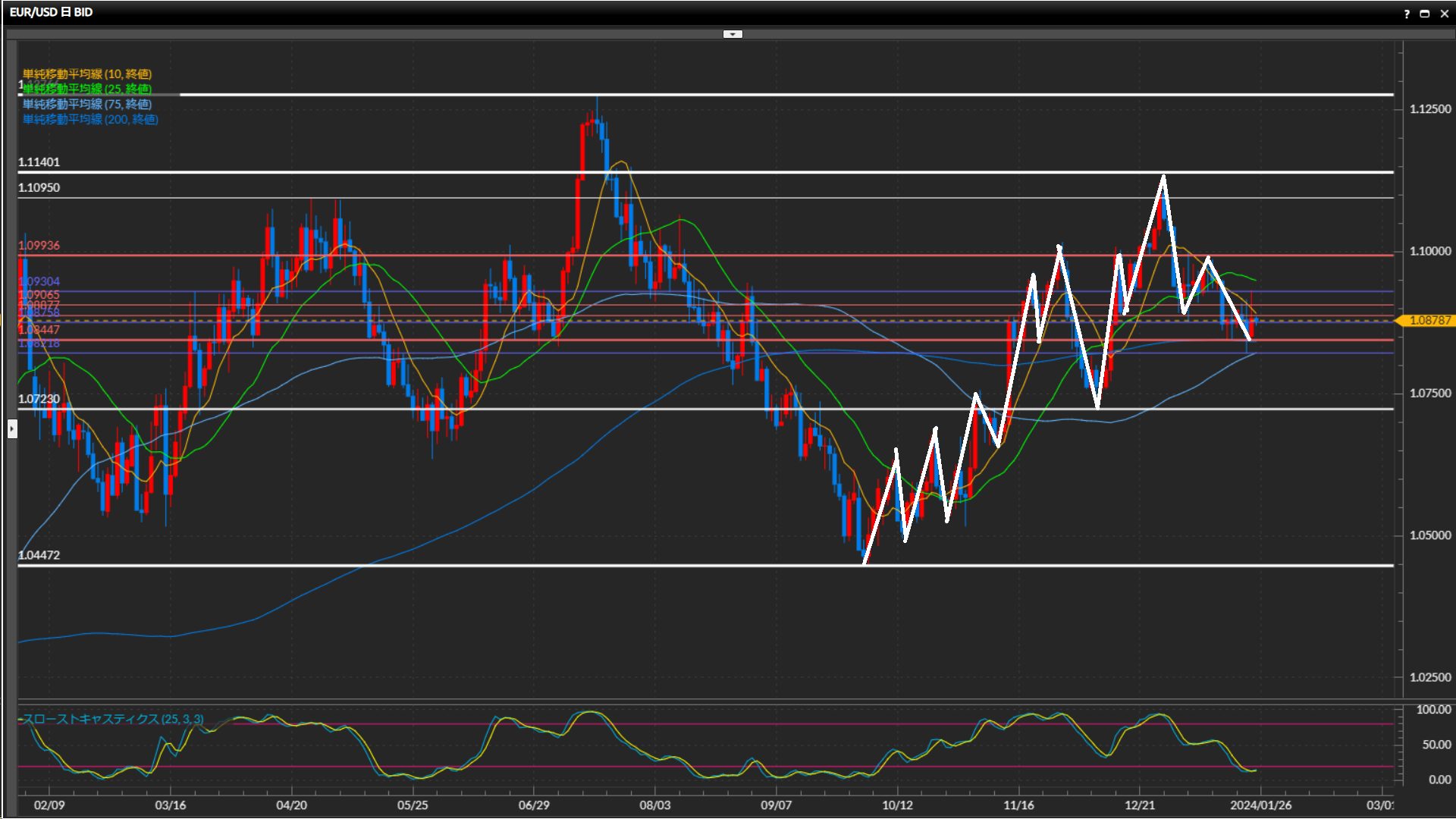Image resolution: width=1456 pixels, height=819 pixels.
Task: Click the current price tag 1.08787
Action: tap(1429, 321)
